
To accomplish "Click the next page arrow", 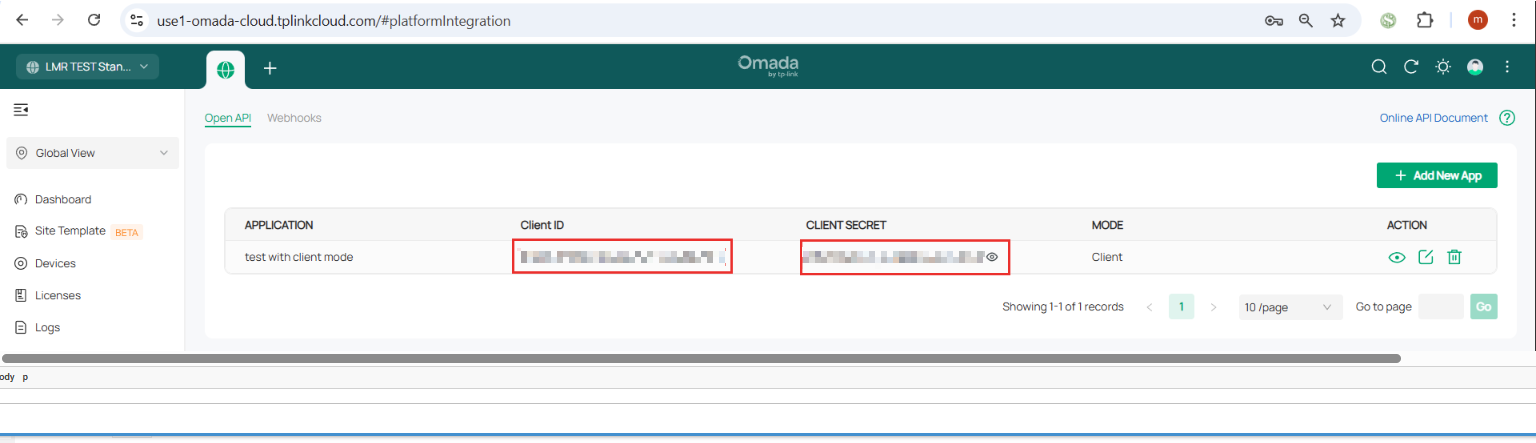I will point(1213,307).
